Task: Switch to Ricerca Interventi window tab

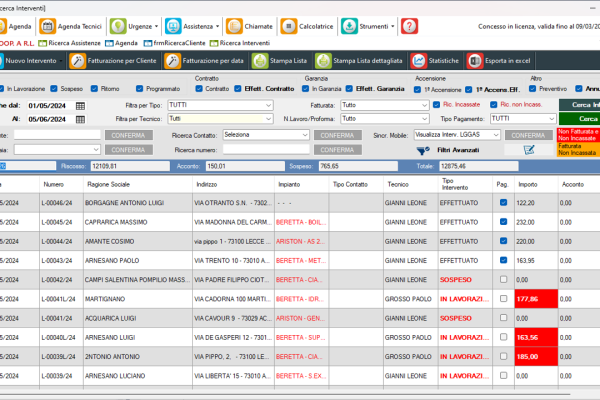Action: click(240, 43)
